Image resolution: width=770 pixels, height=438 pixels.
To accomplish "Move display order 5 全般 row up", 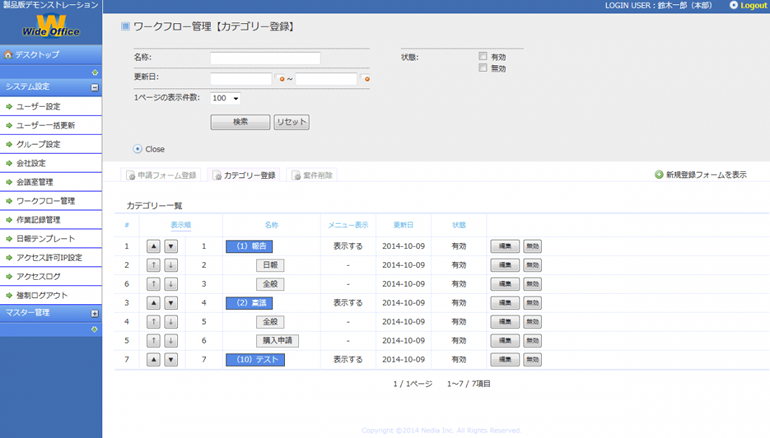I will click(153, 322).
